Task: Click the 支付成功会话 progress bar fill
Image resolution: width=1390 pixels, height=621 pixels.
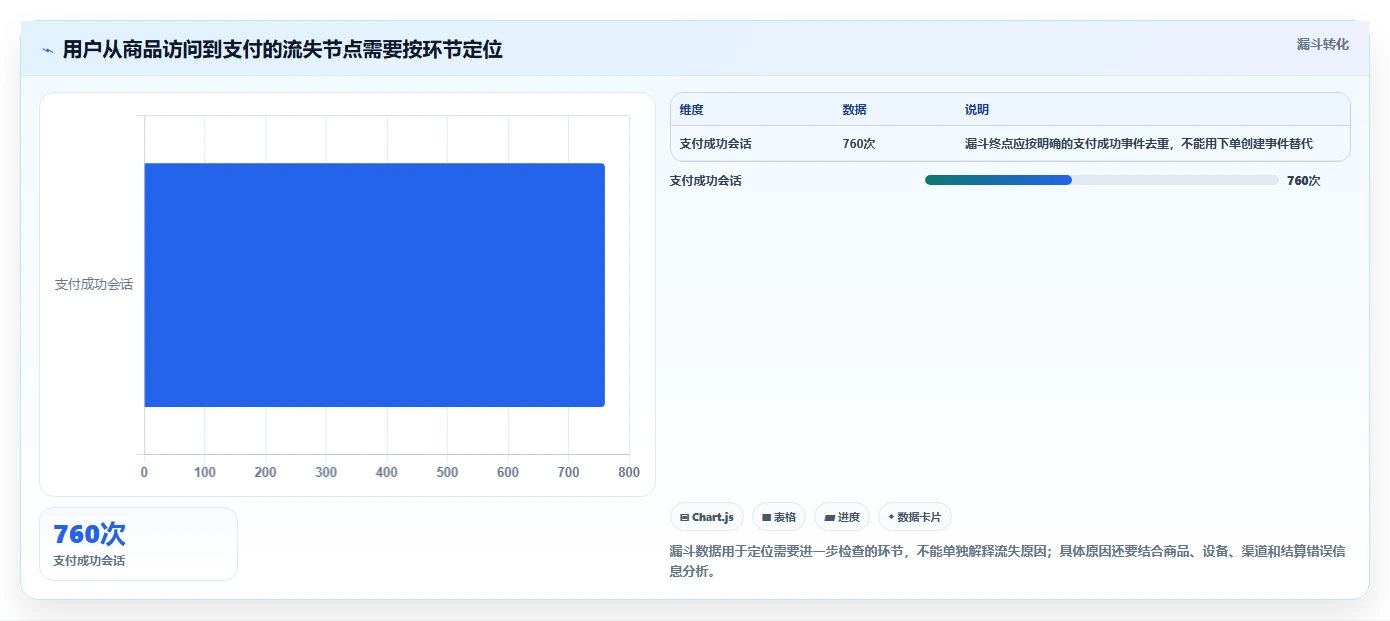Action: coord(998,180)
